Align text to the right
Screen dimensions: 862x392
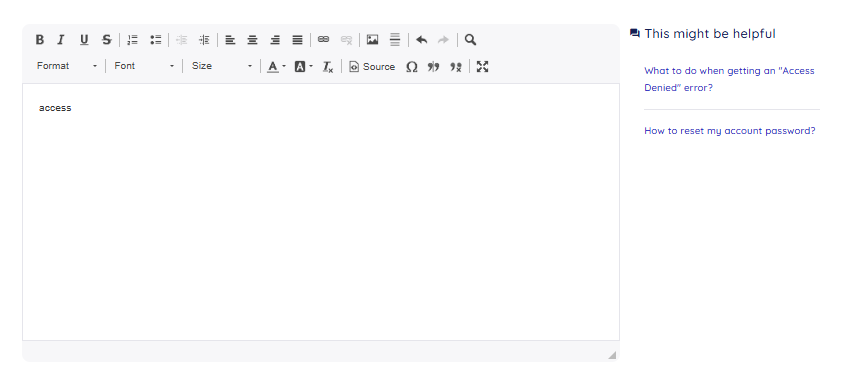(x=275, y=40)
